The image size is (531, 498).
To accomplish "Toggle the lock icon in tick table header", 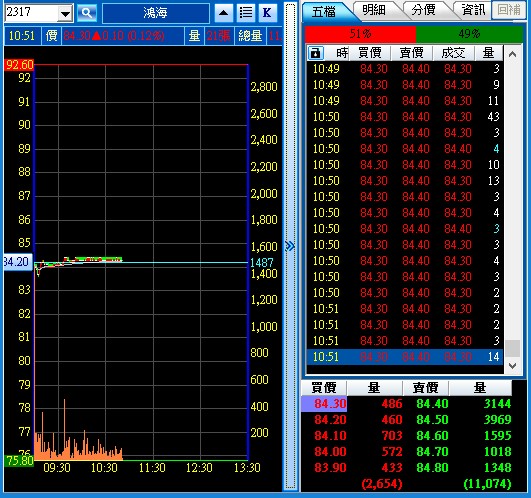I will pos(315,53).
